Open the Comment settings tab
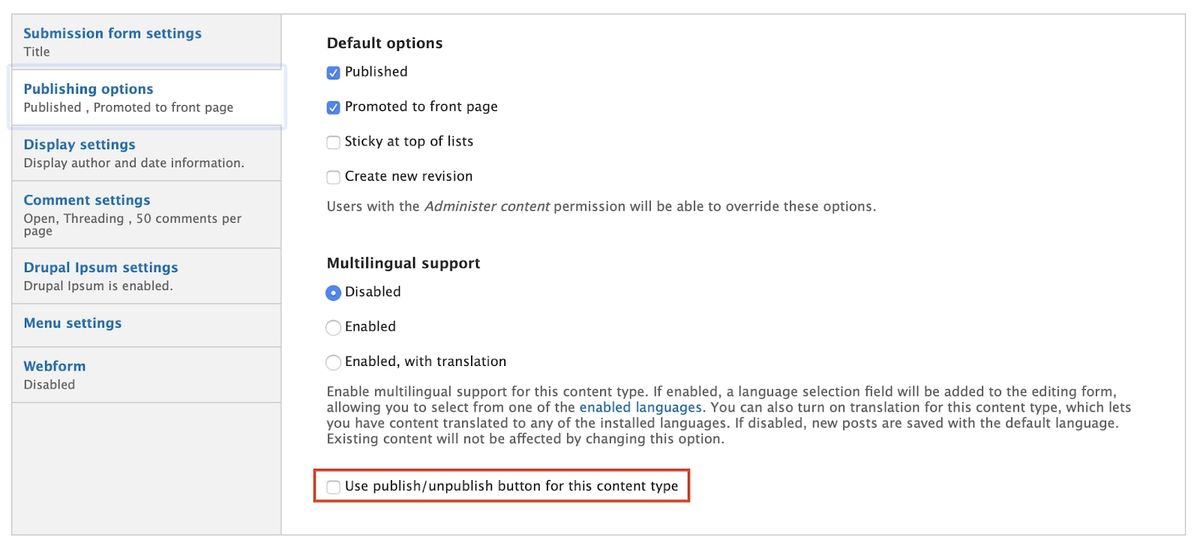 click(x=87, y=200)
